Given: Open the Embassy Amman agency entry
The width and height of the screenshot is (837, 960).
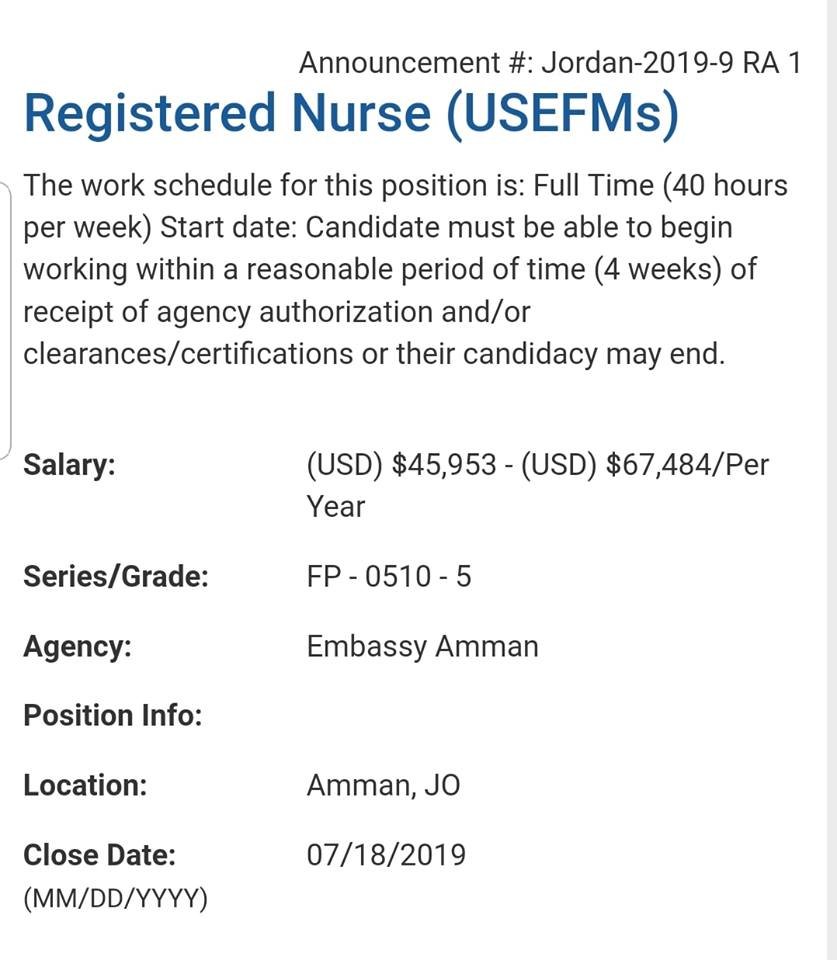Looking at the screenshot, I should pos(422,646).
